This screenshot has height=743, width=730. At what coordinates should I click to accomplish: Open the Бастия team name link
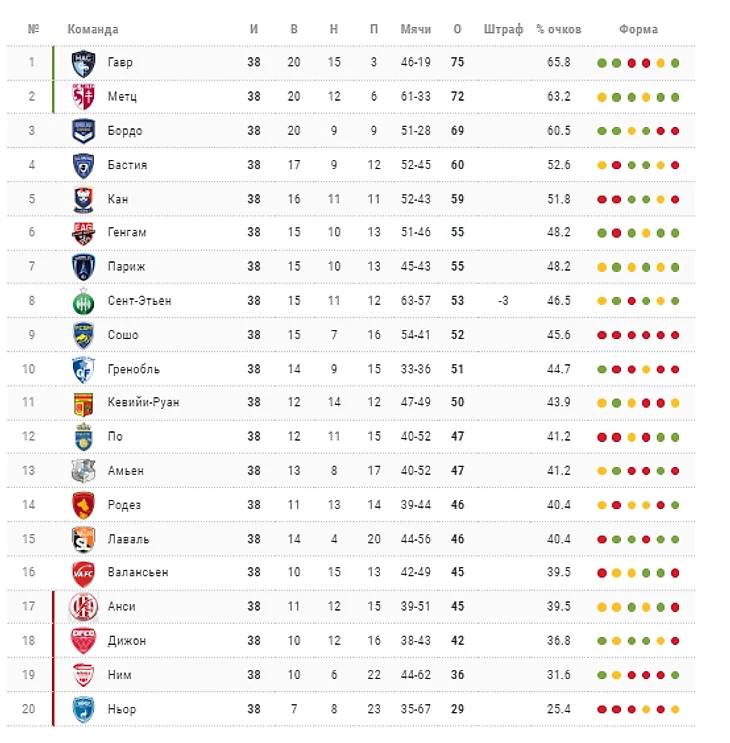pyautogui.click(x=127, y=165)
